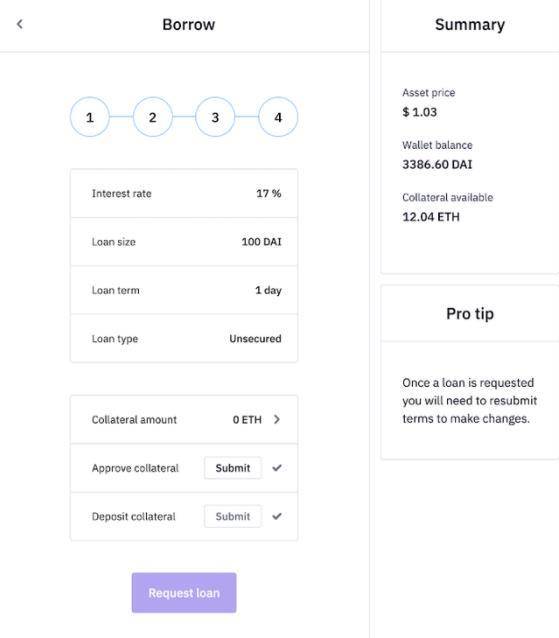Select the Loan size row
The width and height of the screenshot is (559, 638).
click(x=184, y=242)
